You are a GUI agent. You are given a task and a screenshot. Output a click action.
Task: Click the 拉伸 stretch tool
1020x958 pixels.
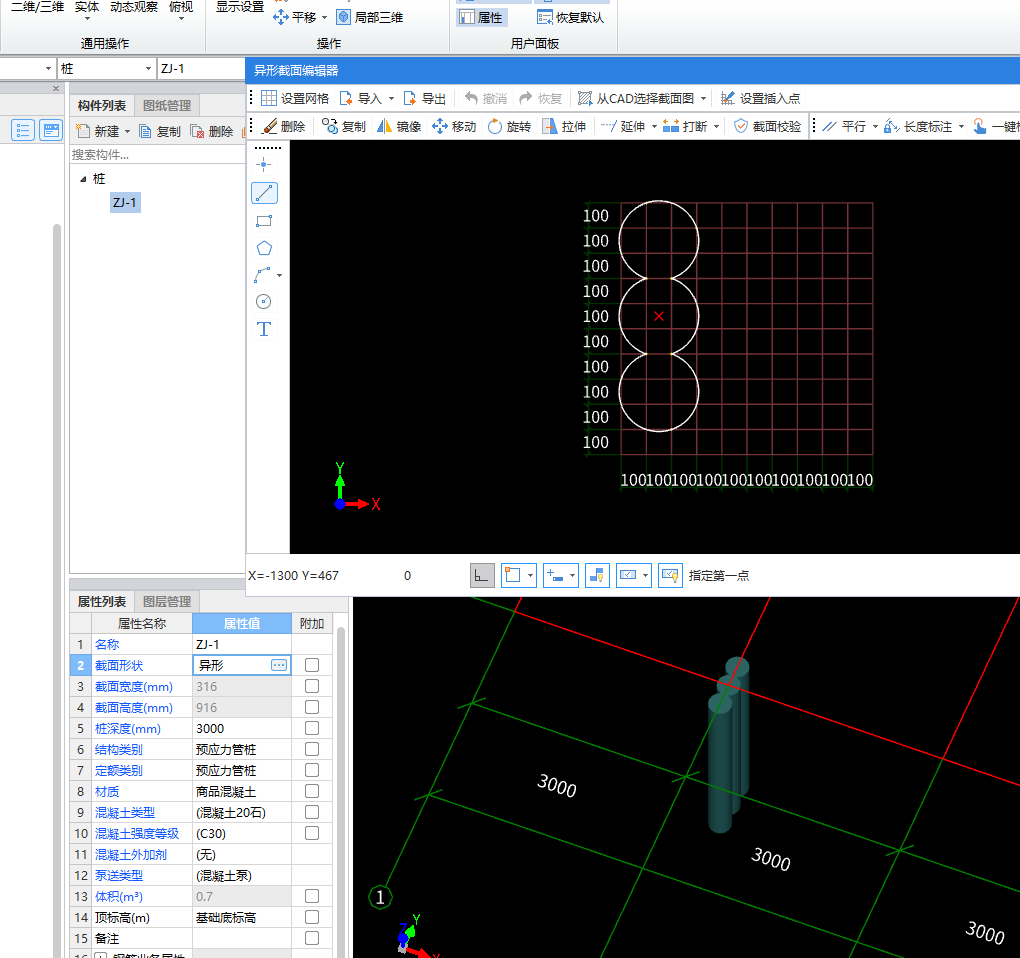(x=564, y=126)
